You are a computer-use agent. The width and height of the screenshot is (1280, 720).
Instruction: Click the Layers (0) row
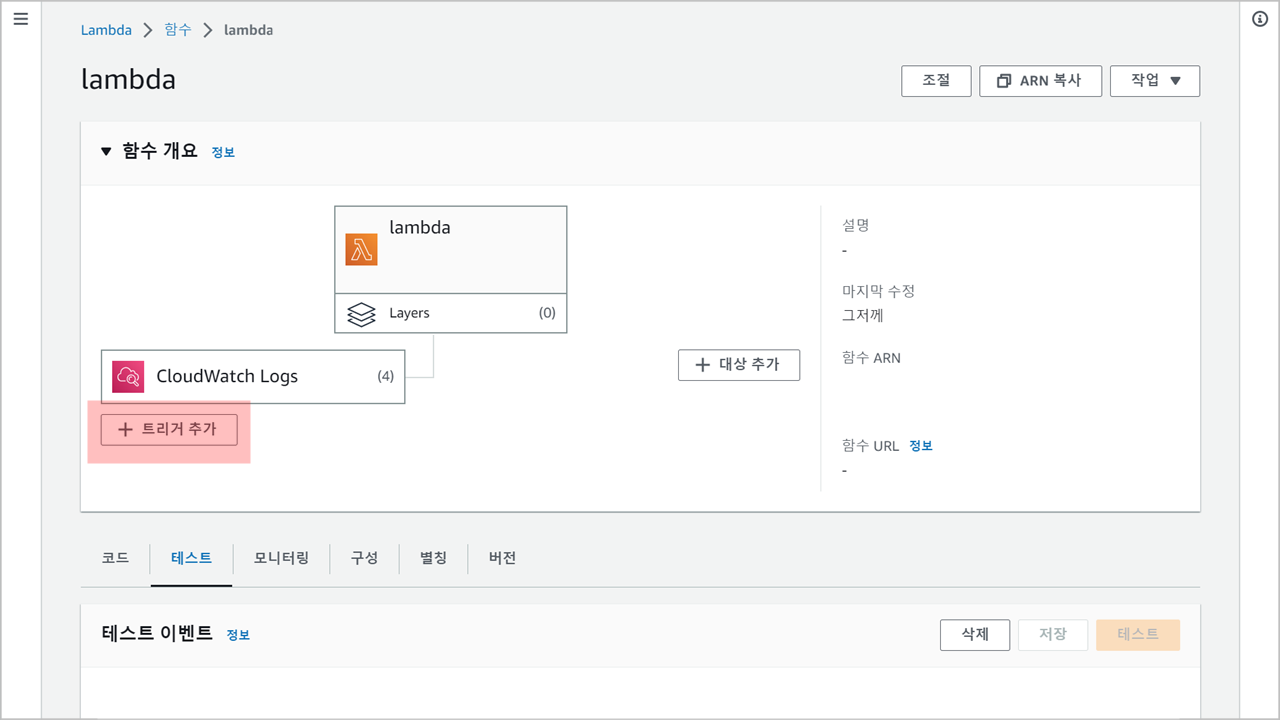point(451,313)
